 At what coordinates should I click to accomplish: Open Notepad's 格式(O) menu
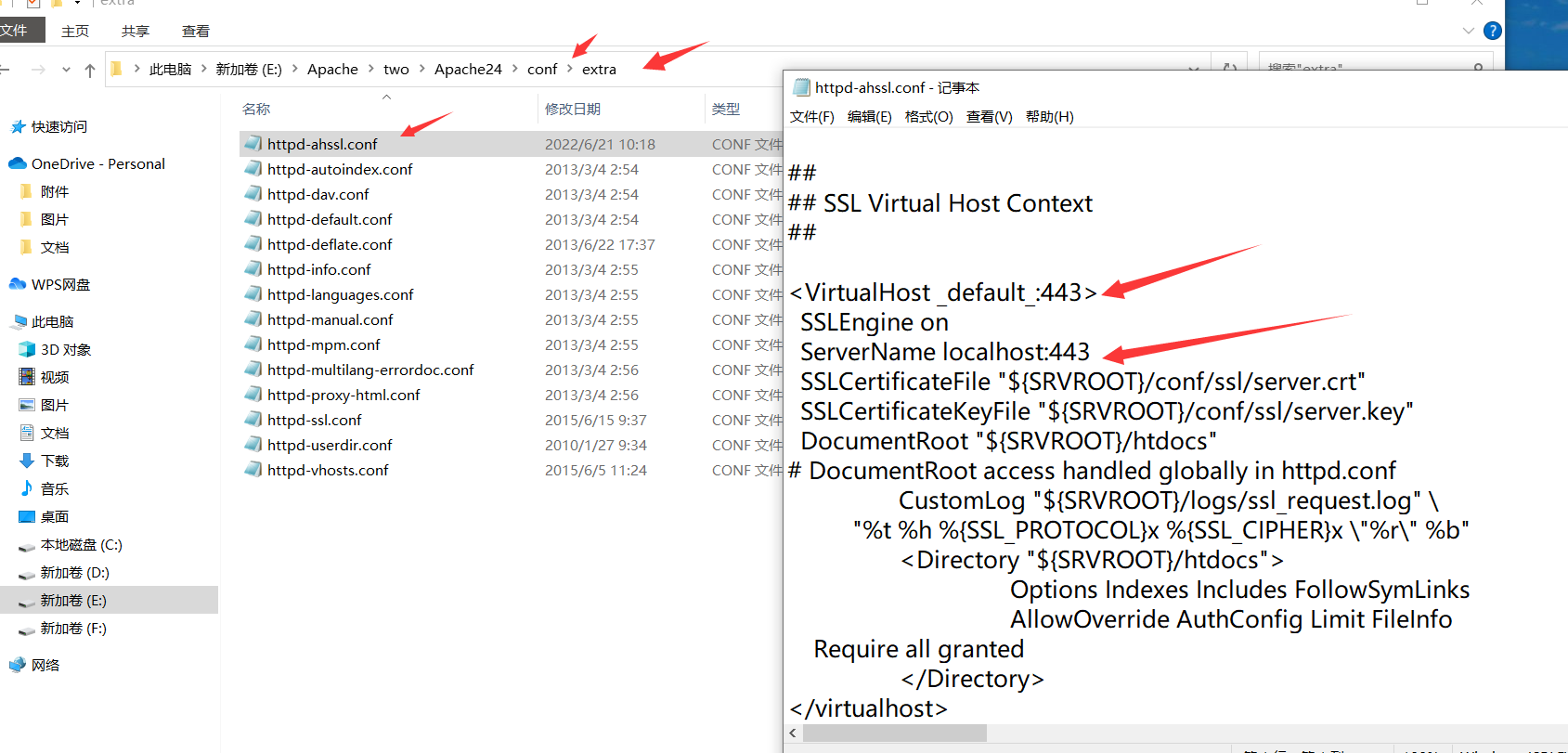929,116
